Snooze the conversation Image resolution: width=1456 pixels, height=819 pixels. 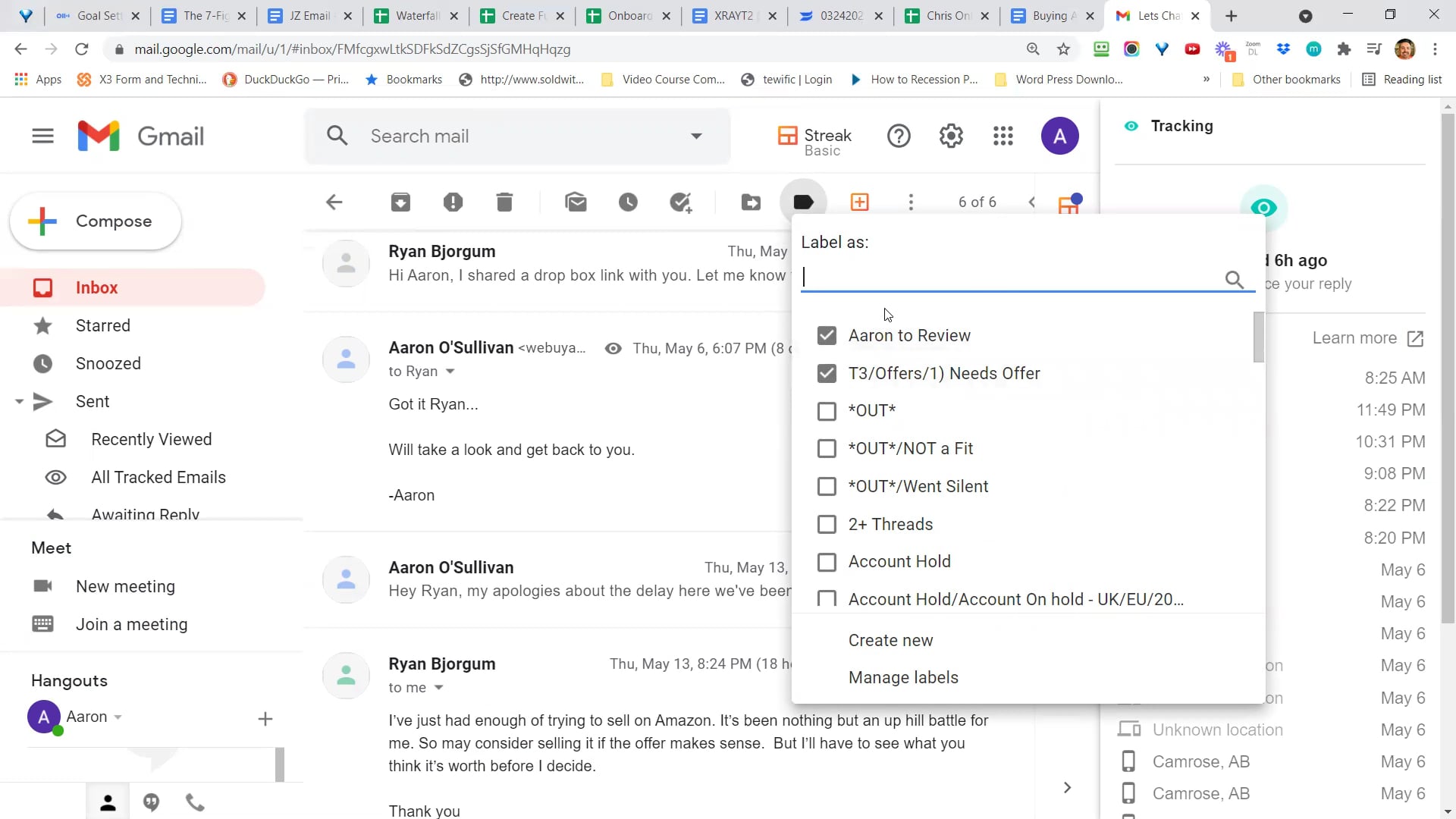point(628,202)
